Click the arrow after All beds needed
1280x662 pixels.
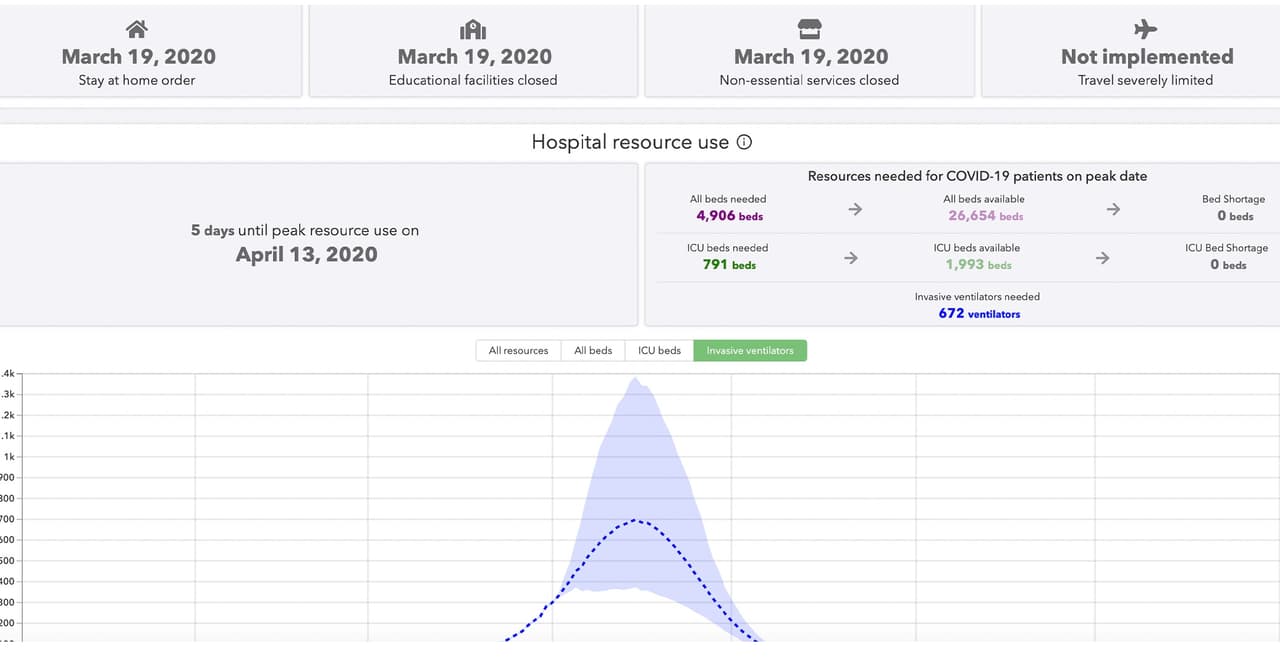pos(855,209)
